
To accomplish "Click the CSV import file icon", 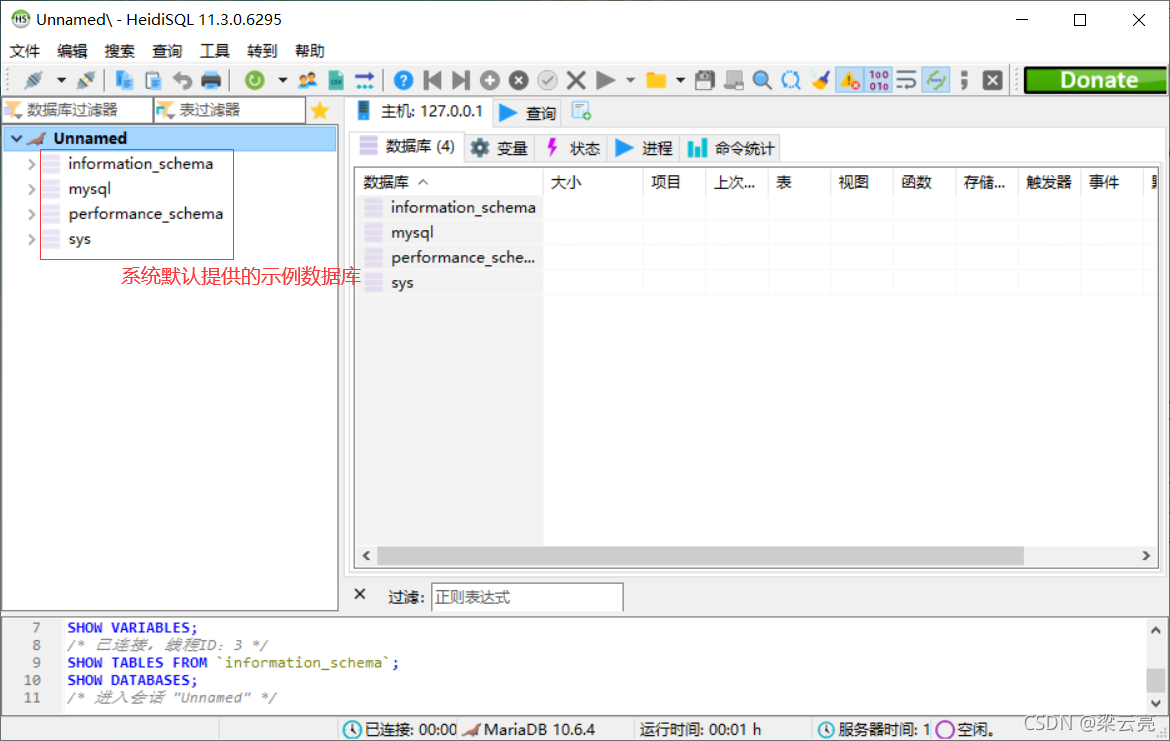I will [x=336, y=80].
